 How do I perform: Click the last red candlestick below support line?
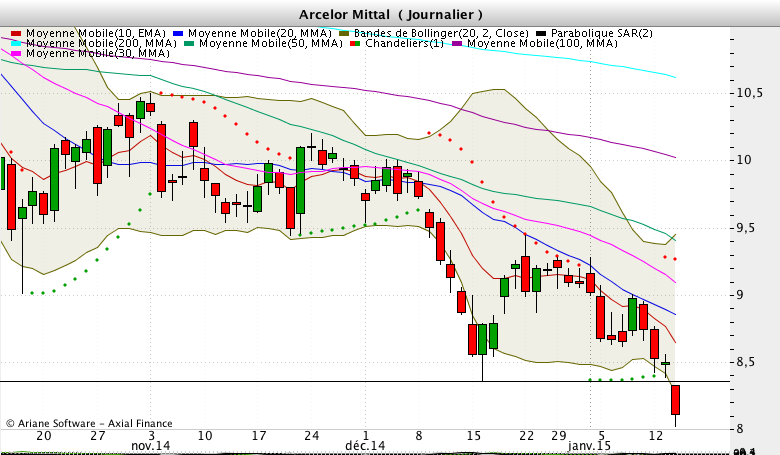[676, 400]
